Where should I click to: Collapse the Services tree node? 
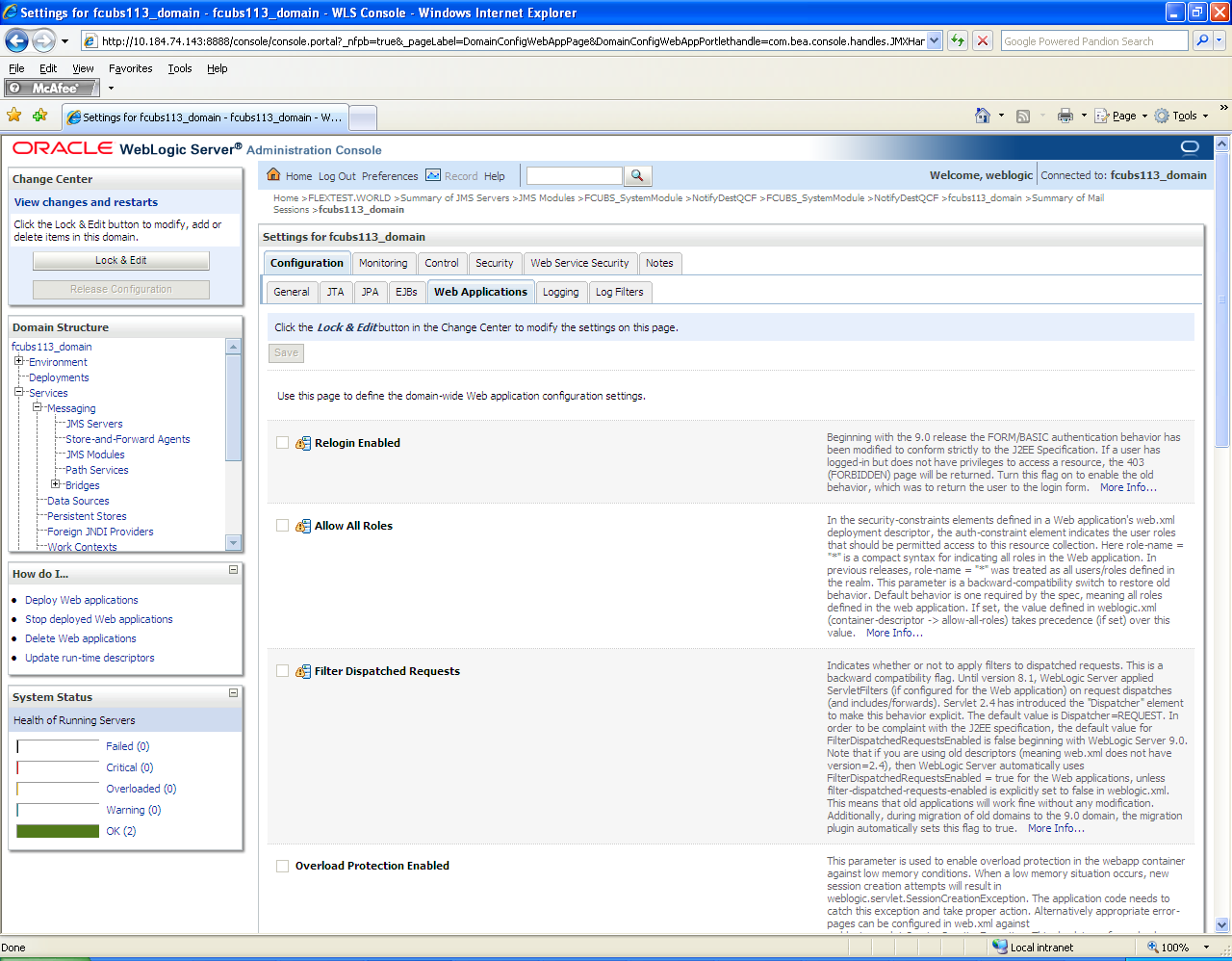point(18,392)
